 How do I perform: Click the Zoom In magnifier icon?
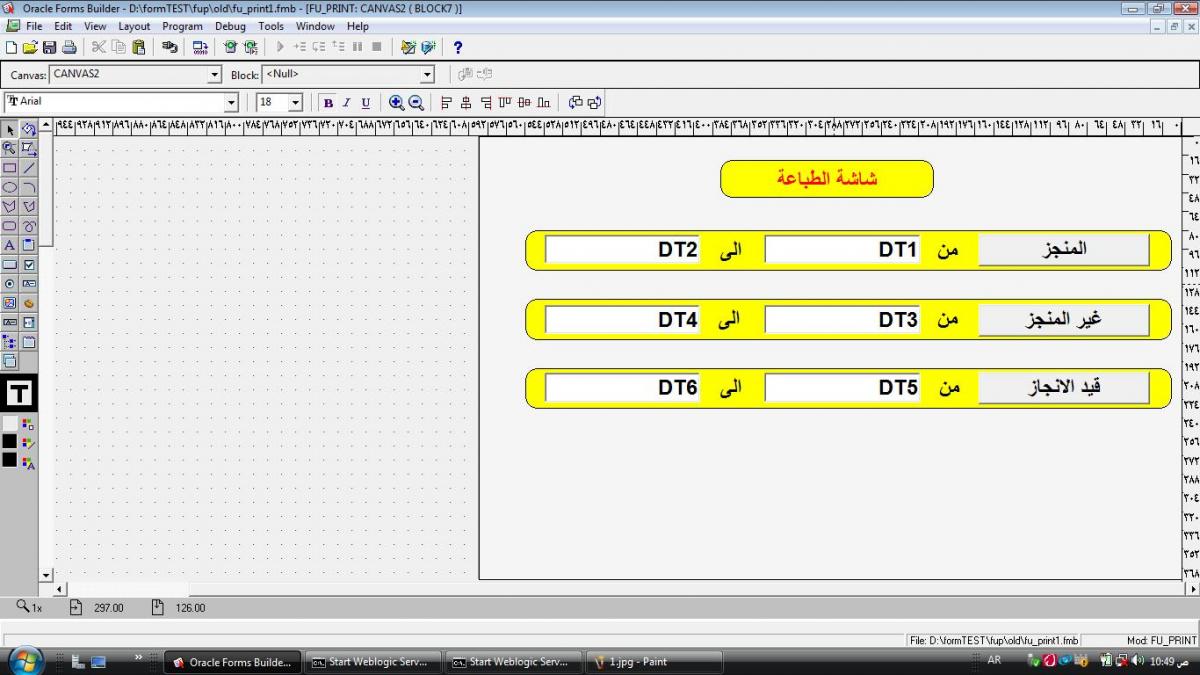(x=396, y=102)
